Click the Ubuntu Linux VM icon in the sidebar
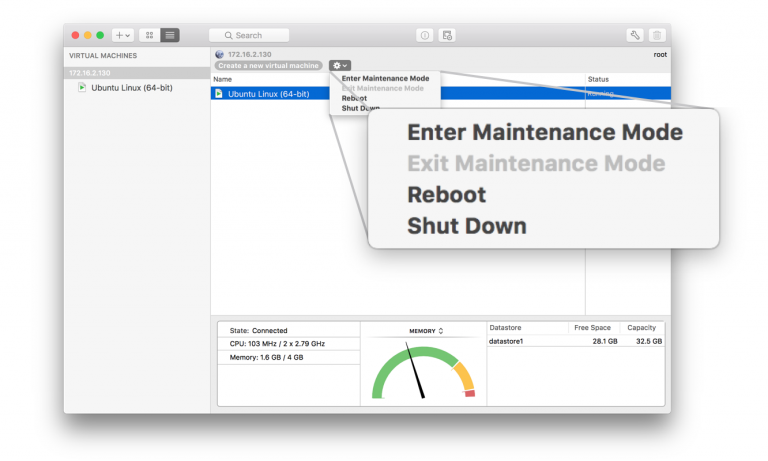 coord(82,88)
